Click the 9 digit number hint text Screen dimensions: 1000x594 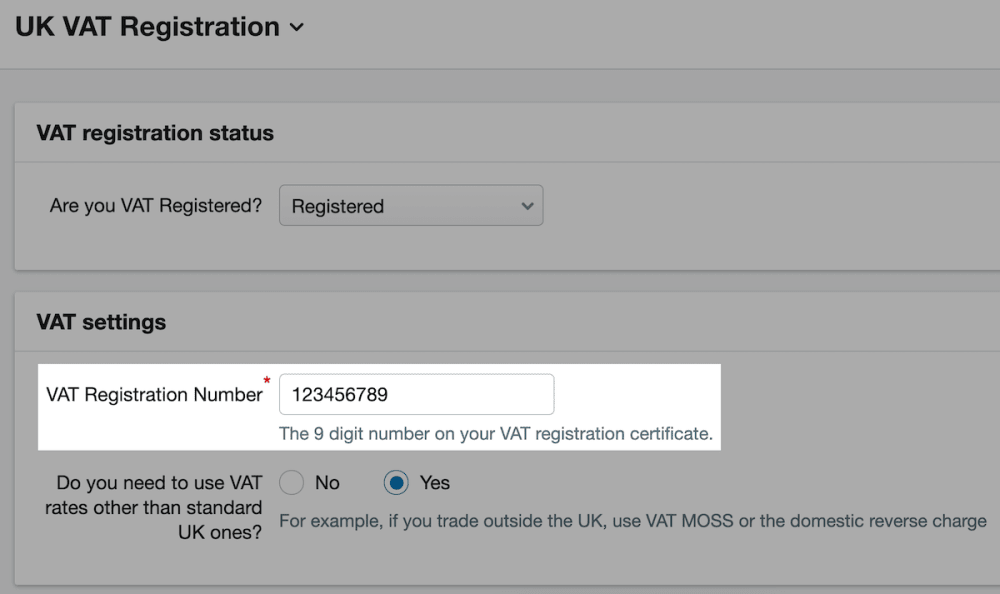495,434
